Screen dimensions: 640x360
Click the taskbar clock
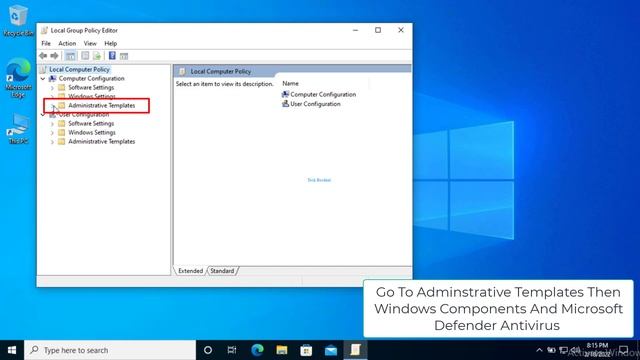pyautogui.click(x=598, y=350)
